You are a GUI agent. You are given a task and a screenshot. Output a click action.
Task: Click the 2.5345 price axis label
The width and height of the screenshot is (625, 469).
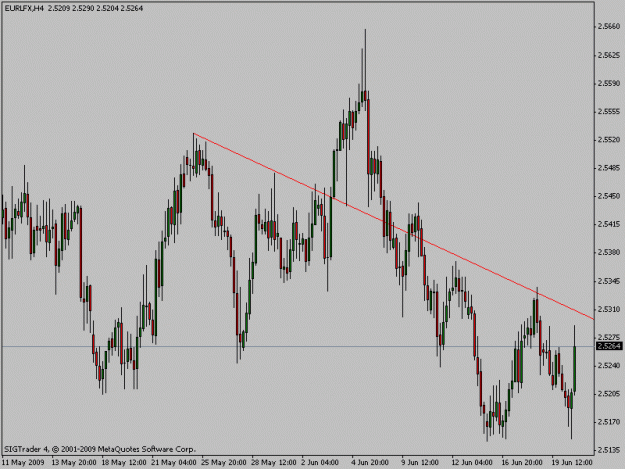point(609,281)
